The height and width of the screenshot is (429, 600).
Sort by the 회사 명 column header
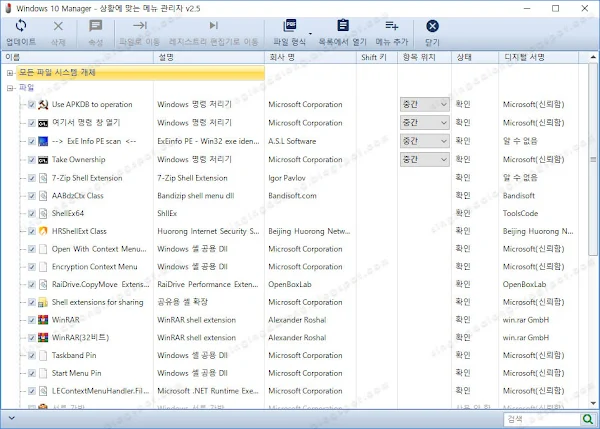(x=310, y=57)
